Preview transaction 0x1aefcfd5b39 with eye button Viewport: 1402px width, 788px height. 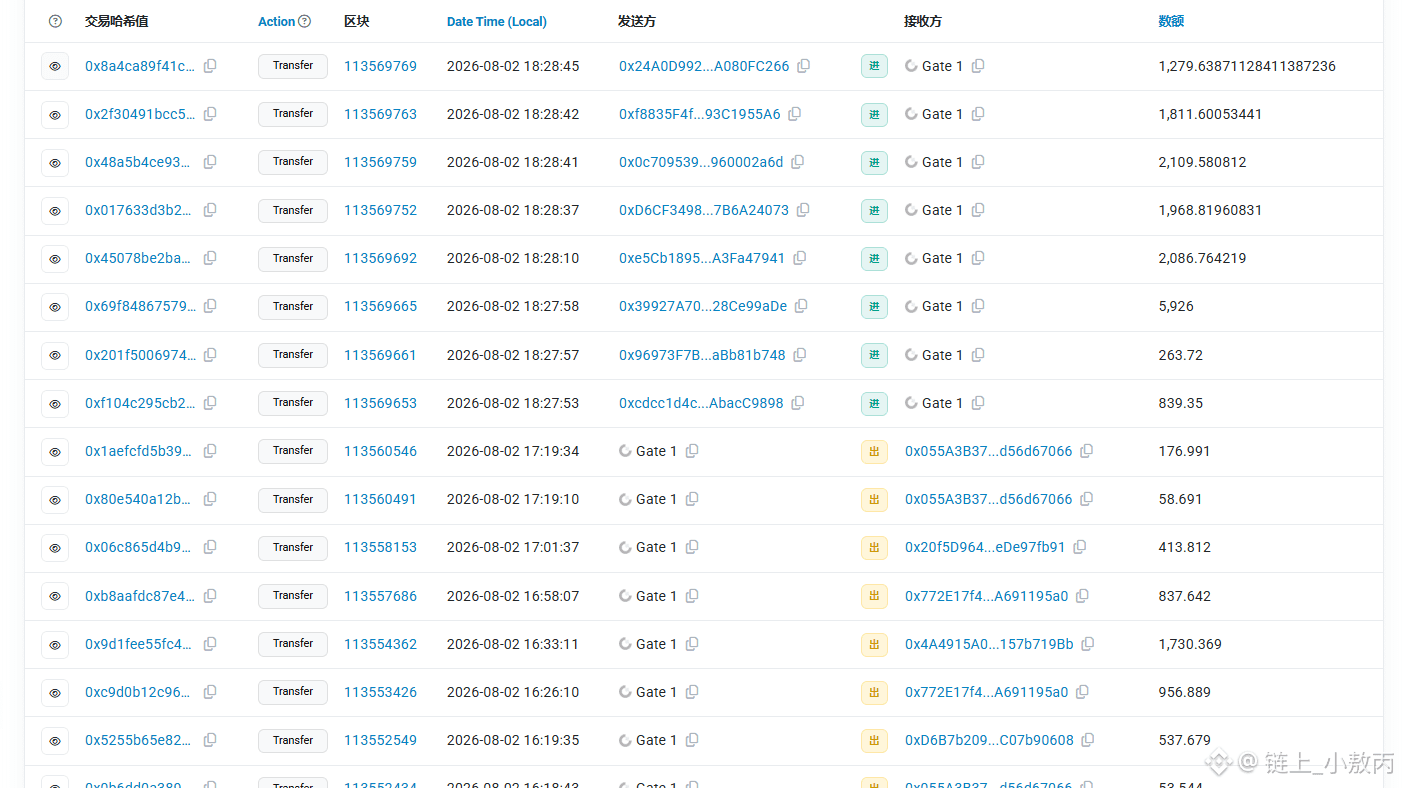point(55,451)
